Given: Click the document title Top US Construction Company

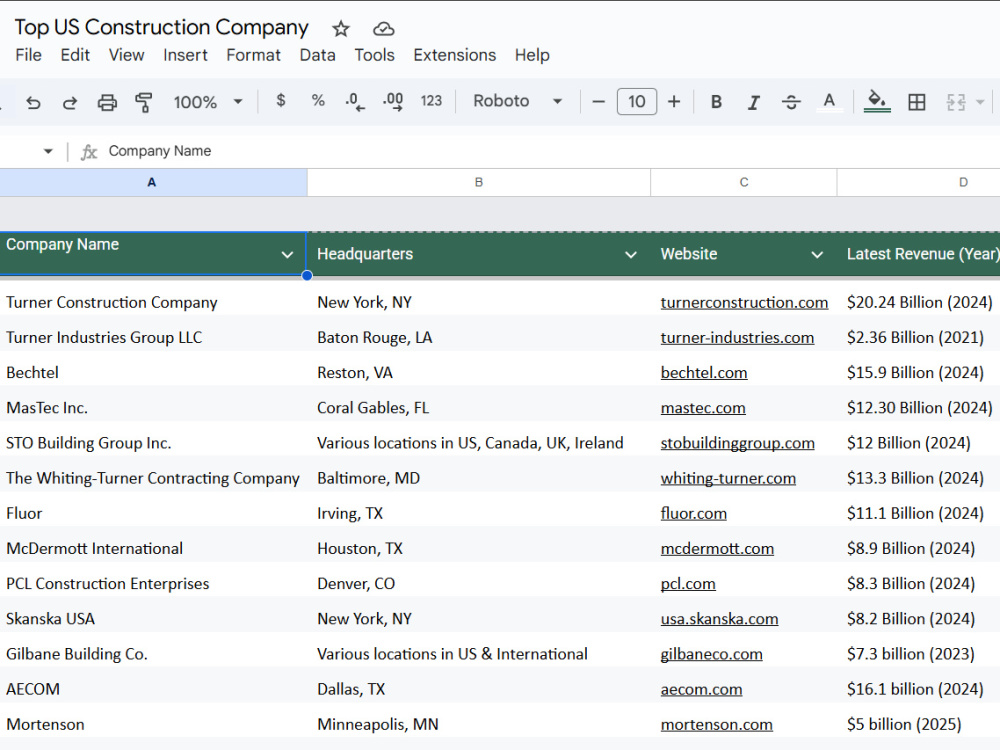Looking at the screenshot, I should (161, 27).
